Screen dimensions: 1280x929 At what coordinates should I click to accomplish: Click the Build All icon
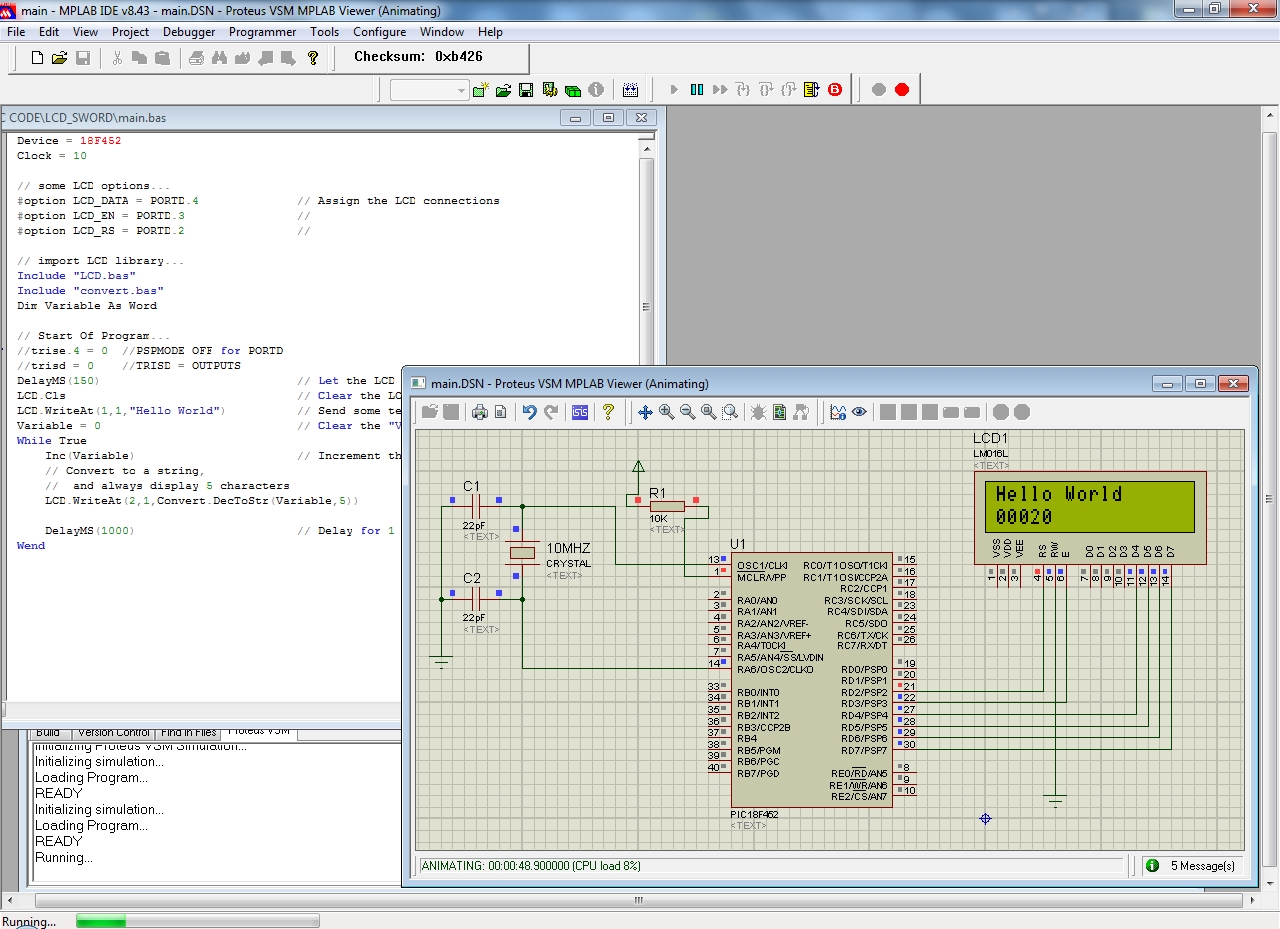click(x=630, y=90)
